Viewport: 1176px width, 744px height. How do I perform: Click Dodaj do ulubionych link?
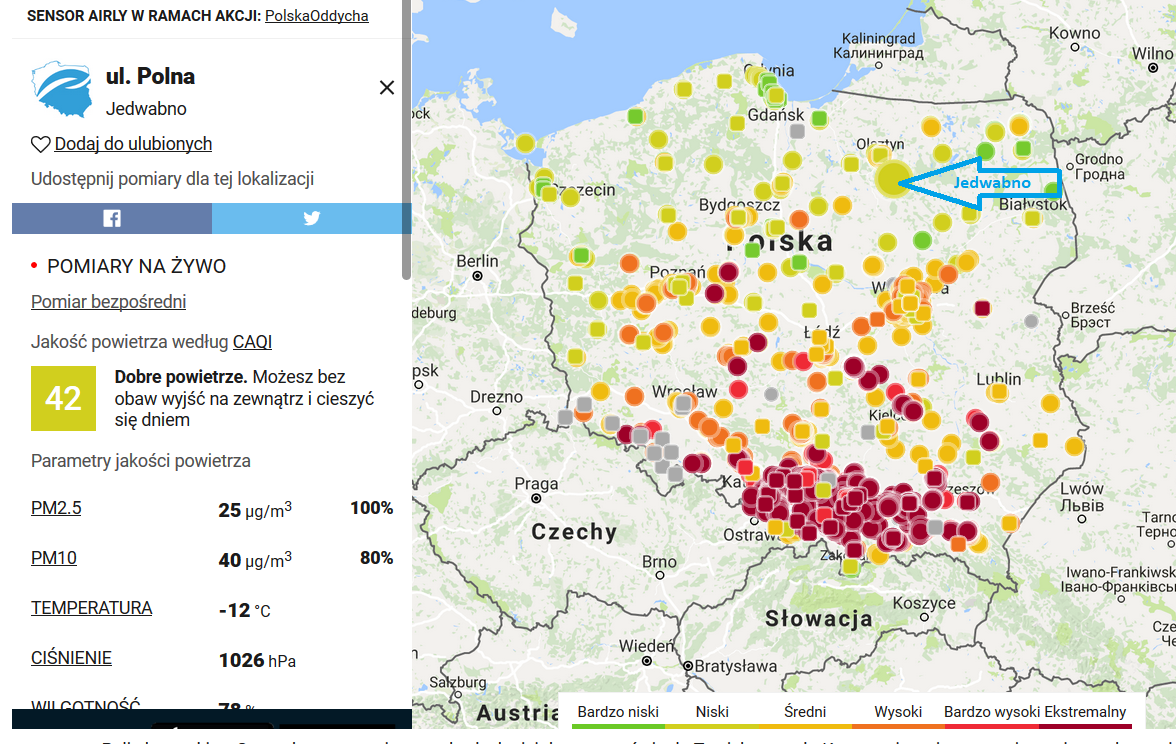click(x=133, y=144)
